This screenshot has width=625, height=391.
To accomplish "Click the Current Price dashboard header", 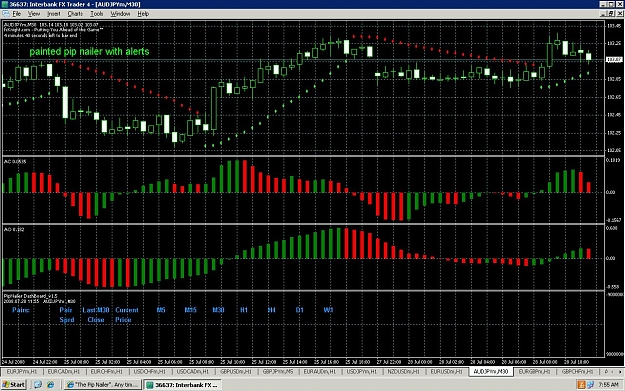I will [x=127, y=314].
